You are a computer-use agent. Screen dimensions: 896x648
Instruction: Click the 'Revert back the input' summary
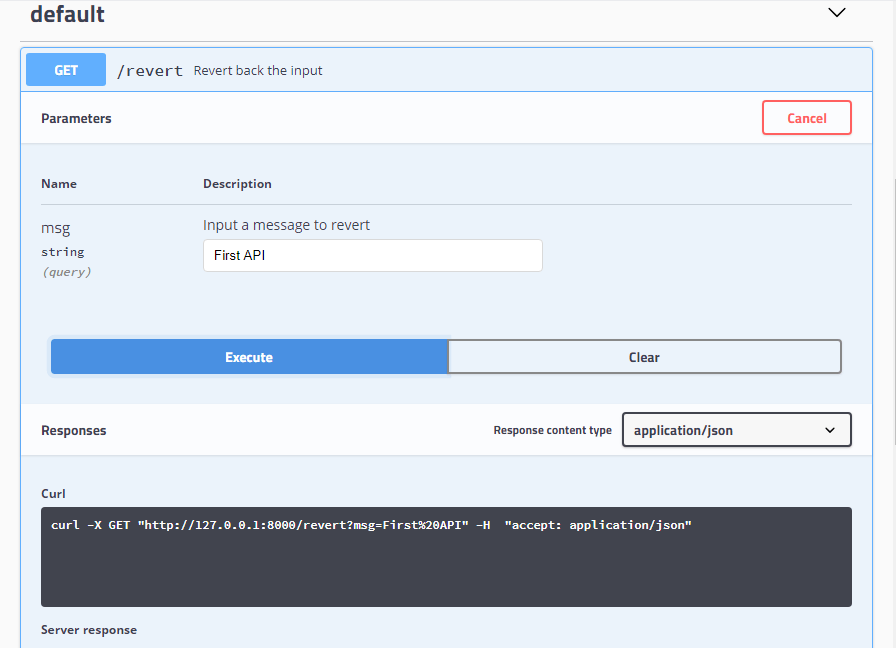(258, 71)
